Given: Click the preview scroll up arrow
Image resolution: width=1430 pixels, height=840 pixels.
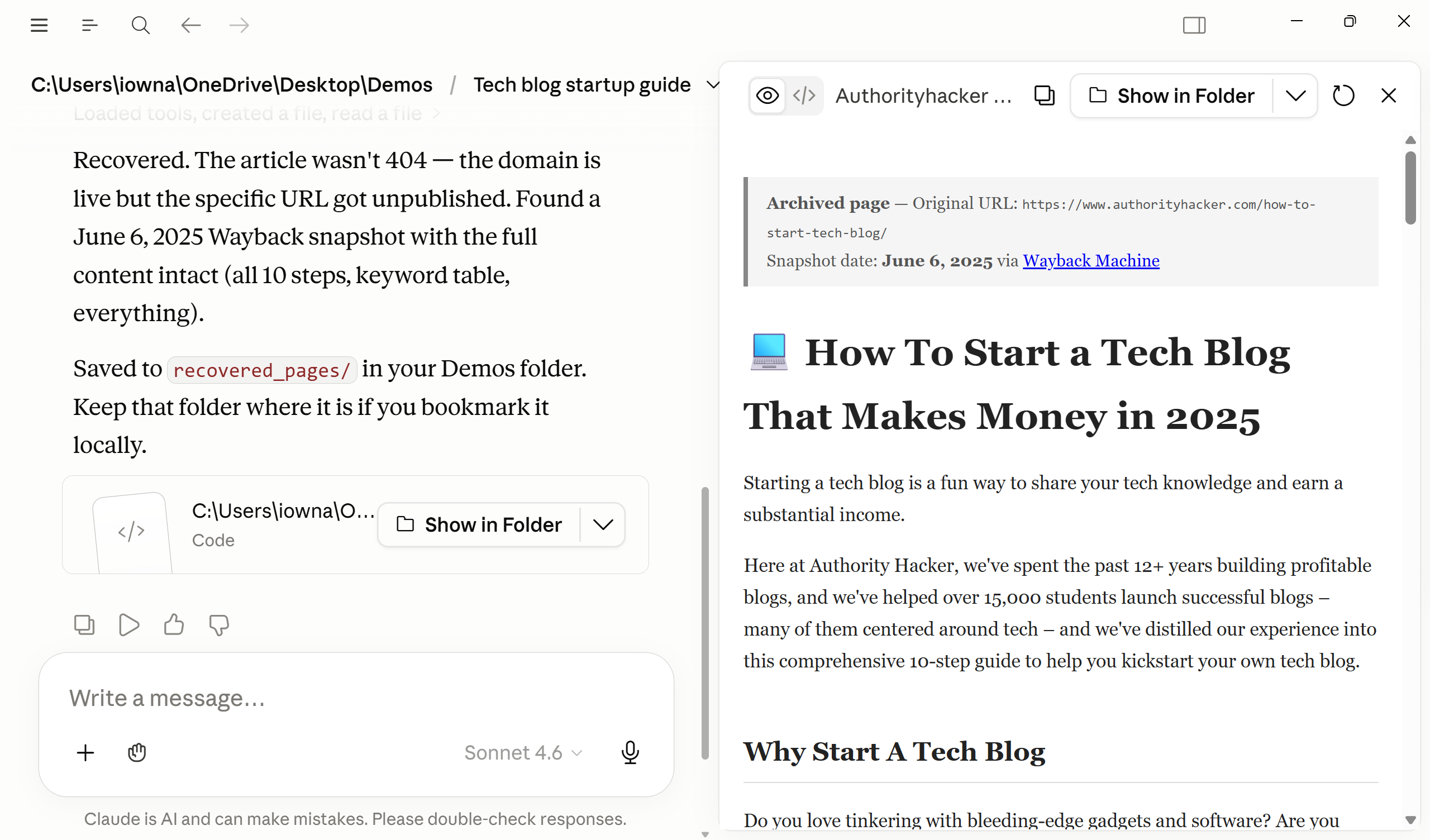Looking at the screenshot, I should click(1410, 140).
